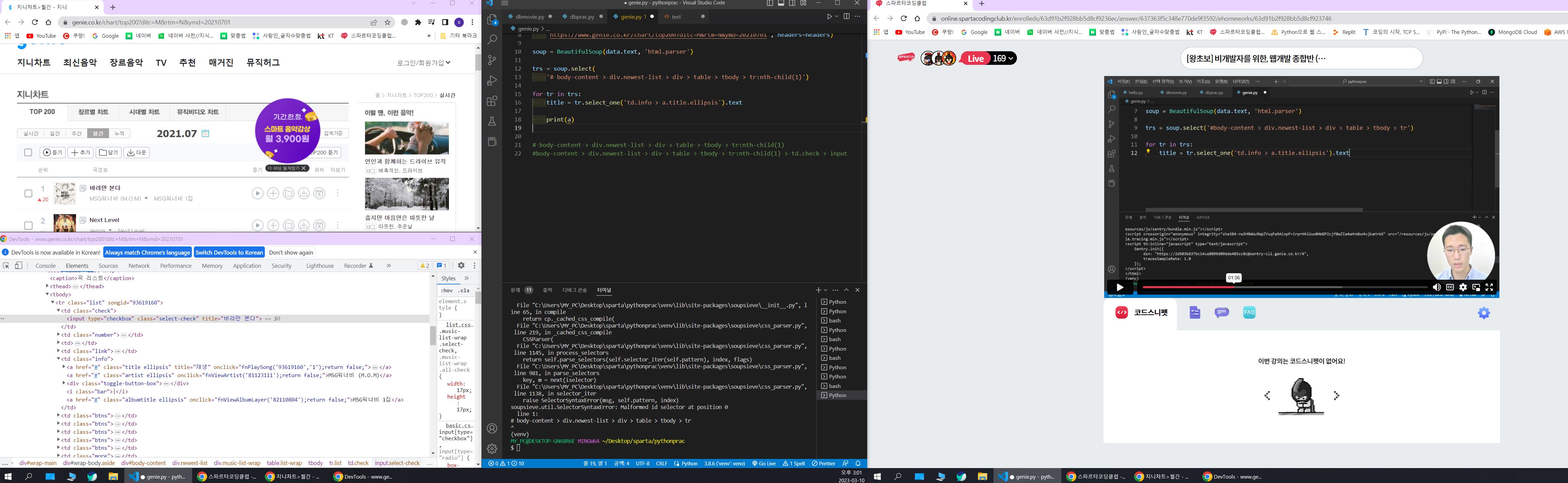1568x483 pixels.
Task: Open the lecture settings gear on Sparta page
Action: pyautogui.click(x=1484, y=313)
